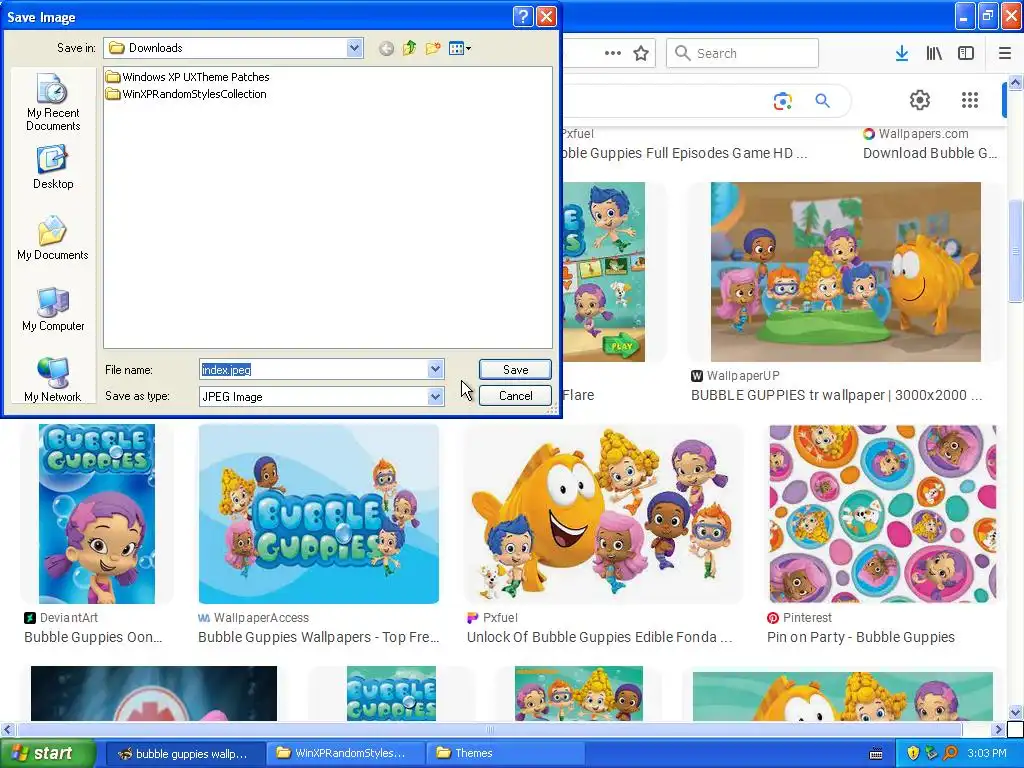Open the View menu icon in dialog
Image resolution: width=1024 pixels, height=768 pixels.
[460, 48]
